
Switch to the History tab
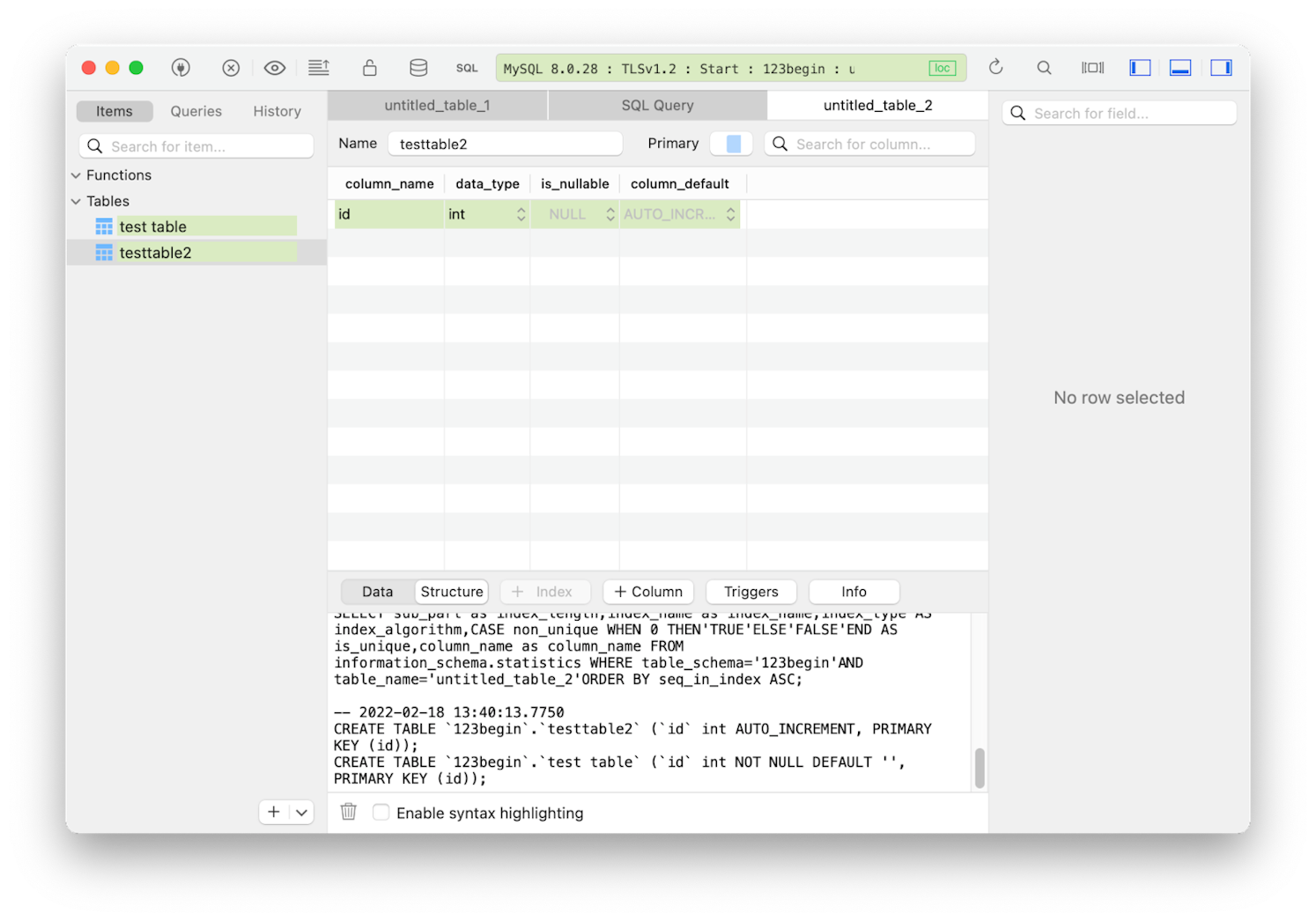point(277,112)
